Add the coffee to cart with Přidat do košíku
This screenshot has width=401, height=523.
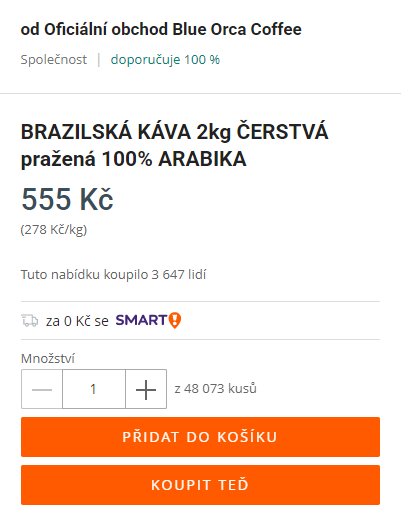200,437
